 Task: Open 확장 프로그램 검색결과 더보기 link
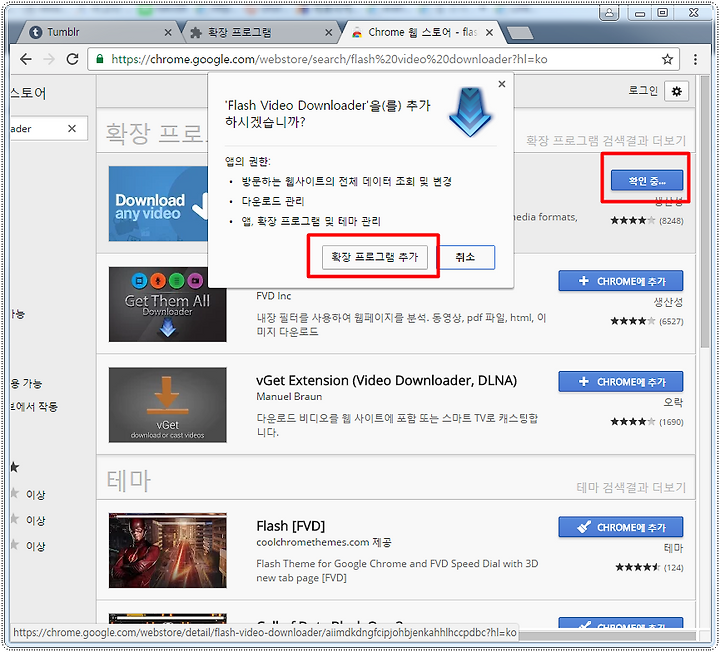point(606,141)
